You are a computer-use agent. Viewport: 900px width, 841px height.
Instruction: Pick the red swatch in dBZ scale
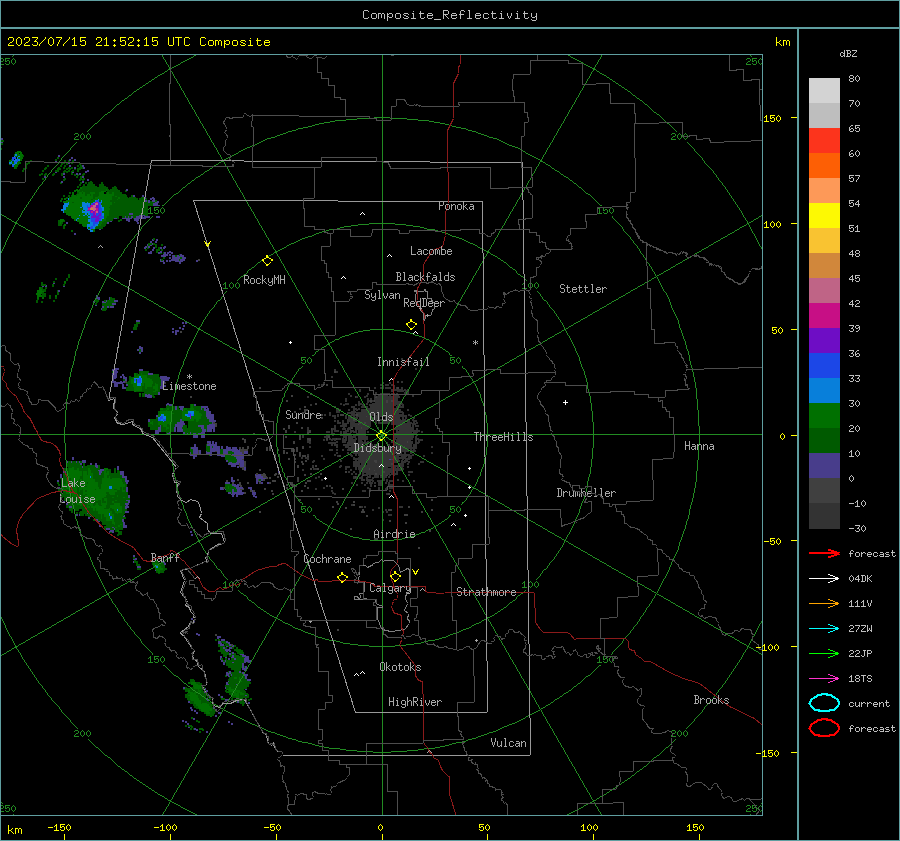[824, 140]
